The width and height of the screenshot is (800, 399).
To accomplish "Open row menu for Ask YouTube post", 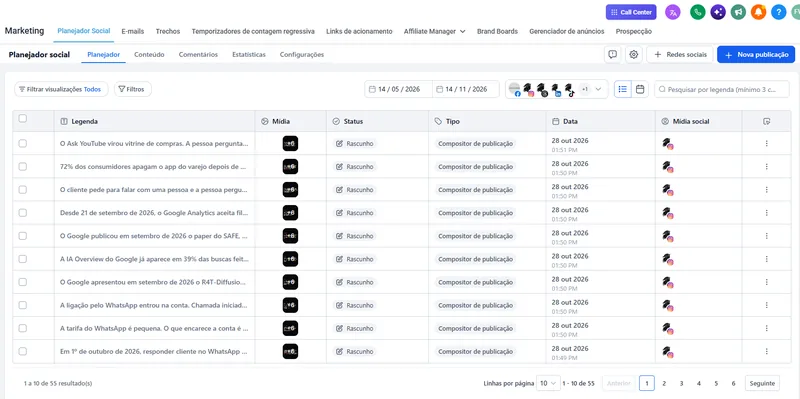I will 766,143.
